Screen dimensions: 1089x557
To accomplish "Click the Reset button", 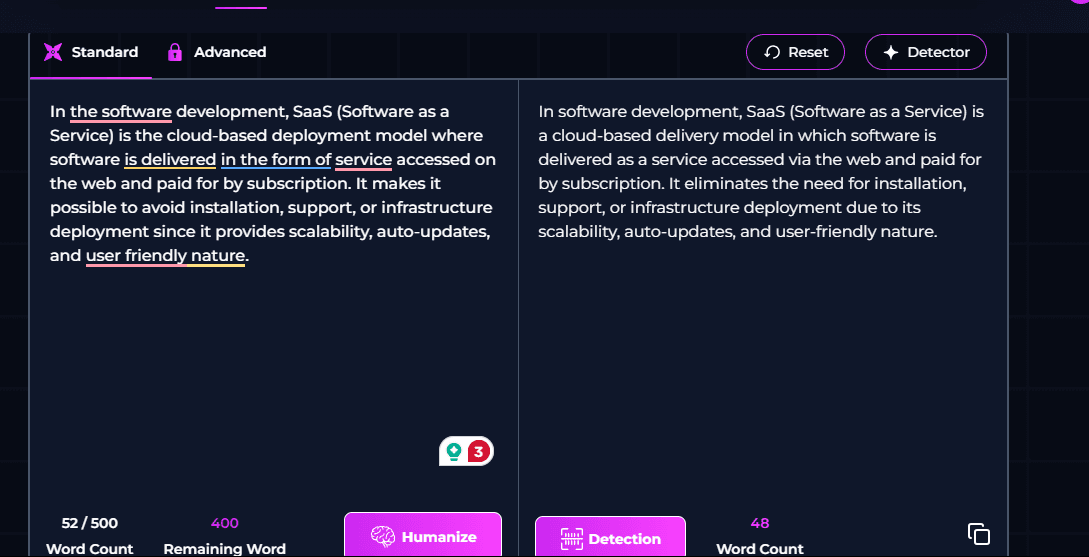I will 795,52.
